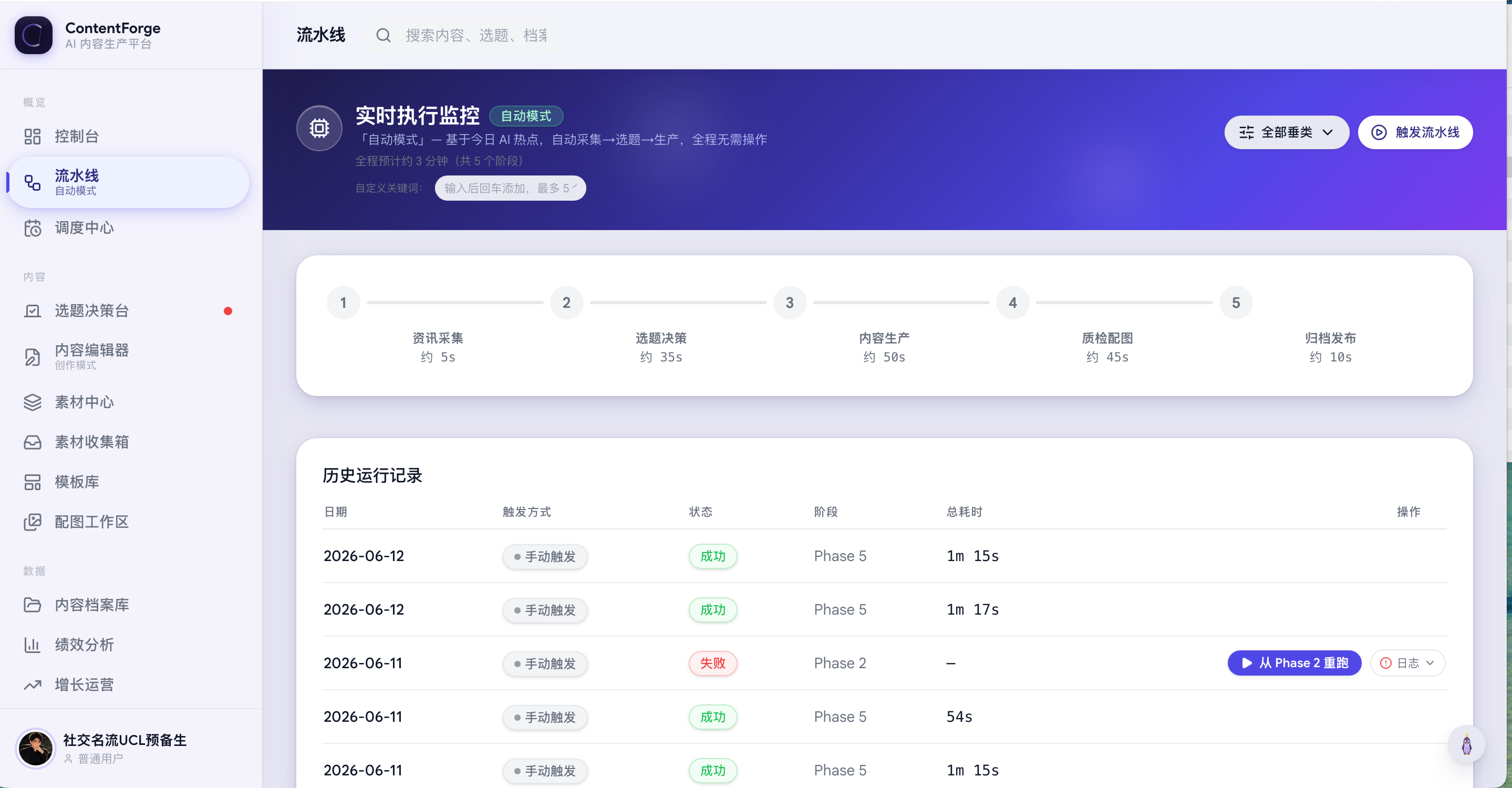The height and width of the screenshot is (788, 1512).
Task: Click the 历史运行记录 heading
Action: 372,475
